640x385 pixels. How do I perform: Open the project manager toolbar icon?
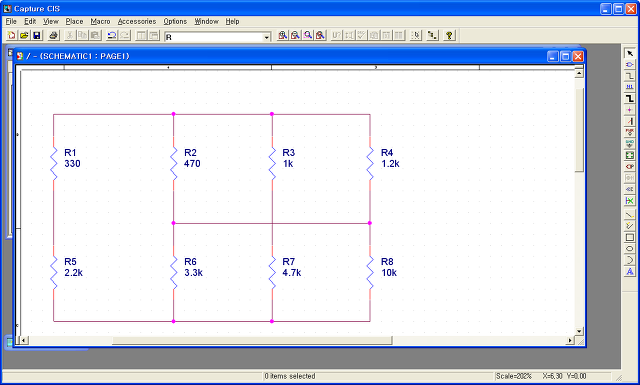pyautogui.click(x=432, y=36)
